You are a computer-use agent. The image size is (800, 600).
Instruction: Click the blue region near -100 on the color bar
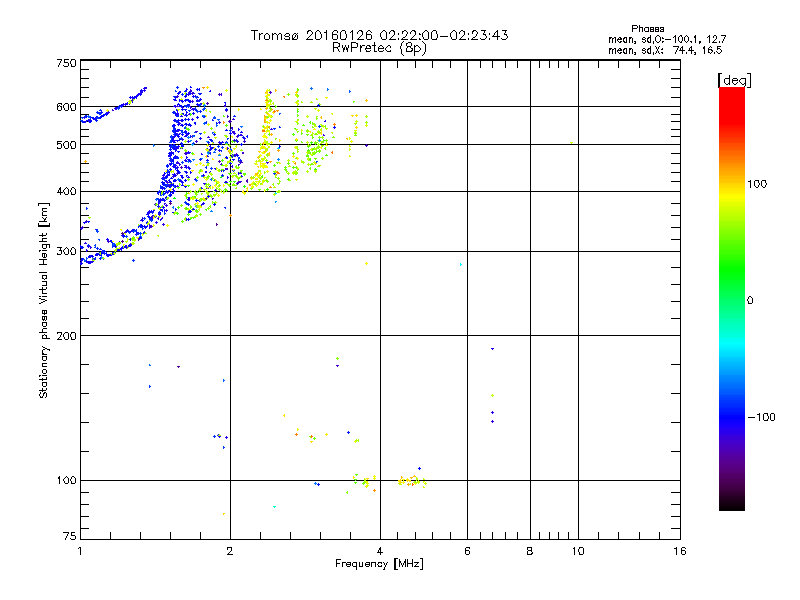click(x=732, y=417)
